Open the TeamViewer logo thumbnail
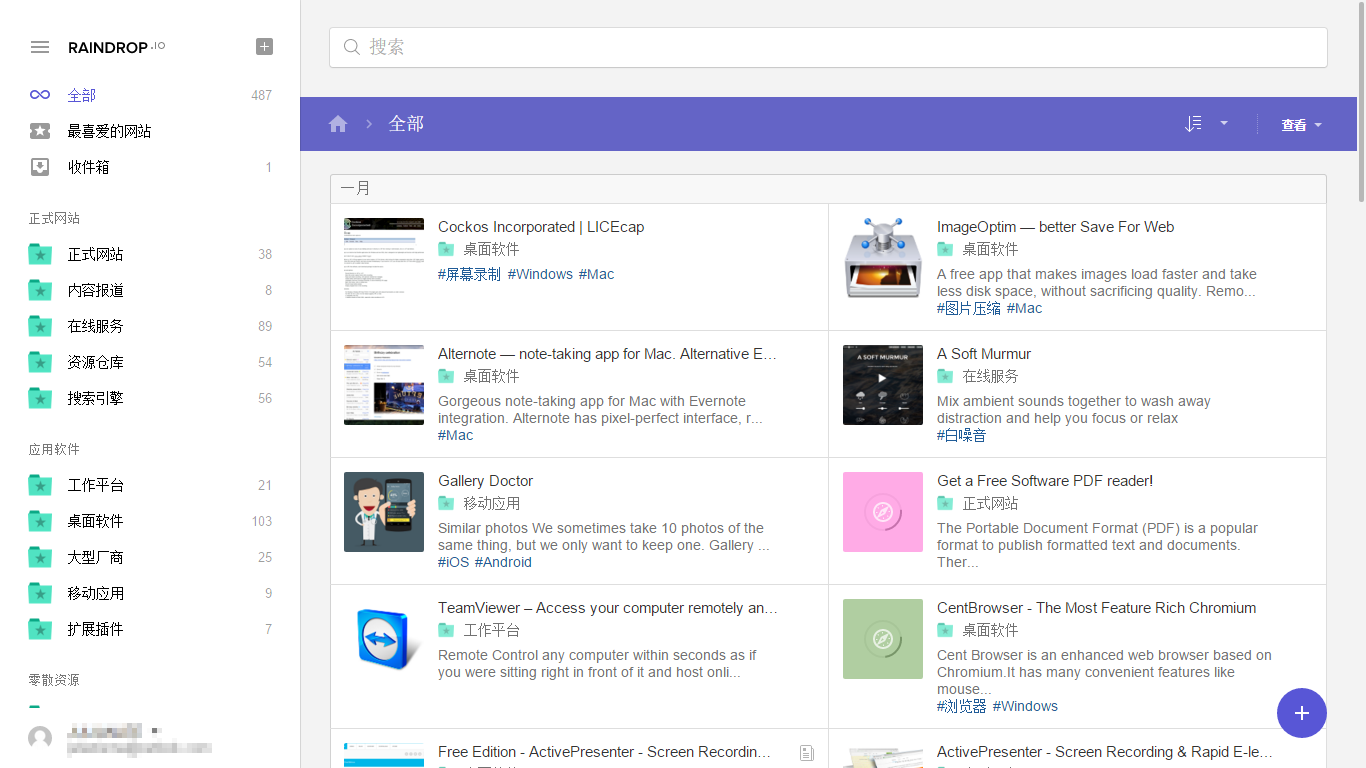The height and width of the screenshot is (768, 1366). 384,639
